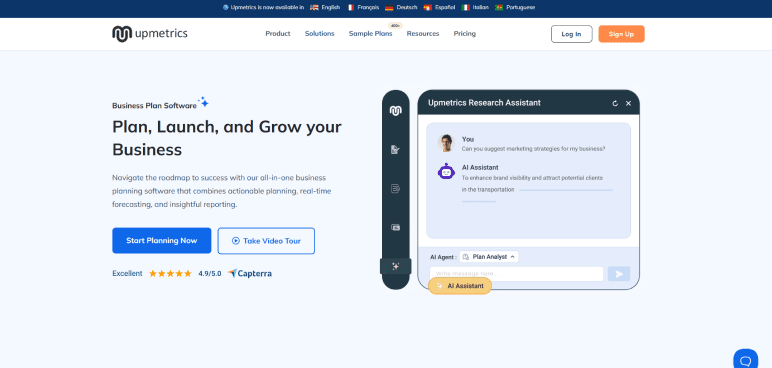Click Start Planning Now button
Screen dimensions: 772x368
point(161,240)
